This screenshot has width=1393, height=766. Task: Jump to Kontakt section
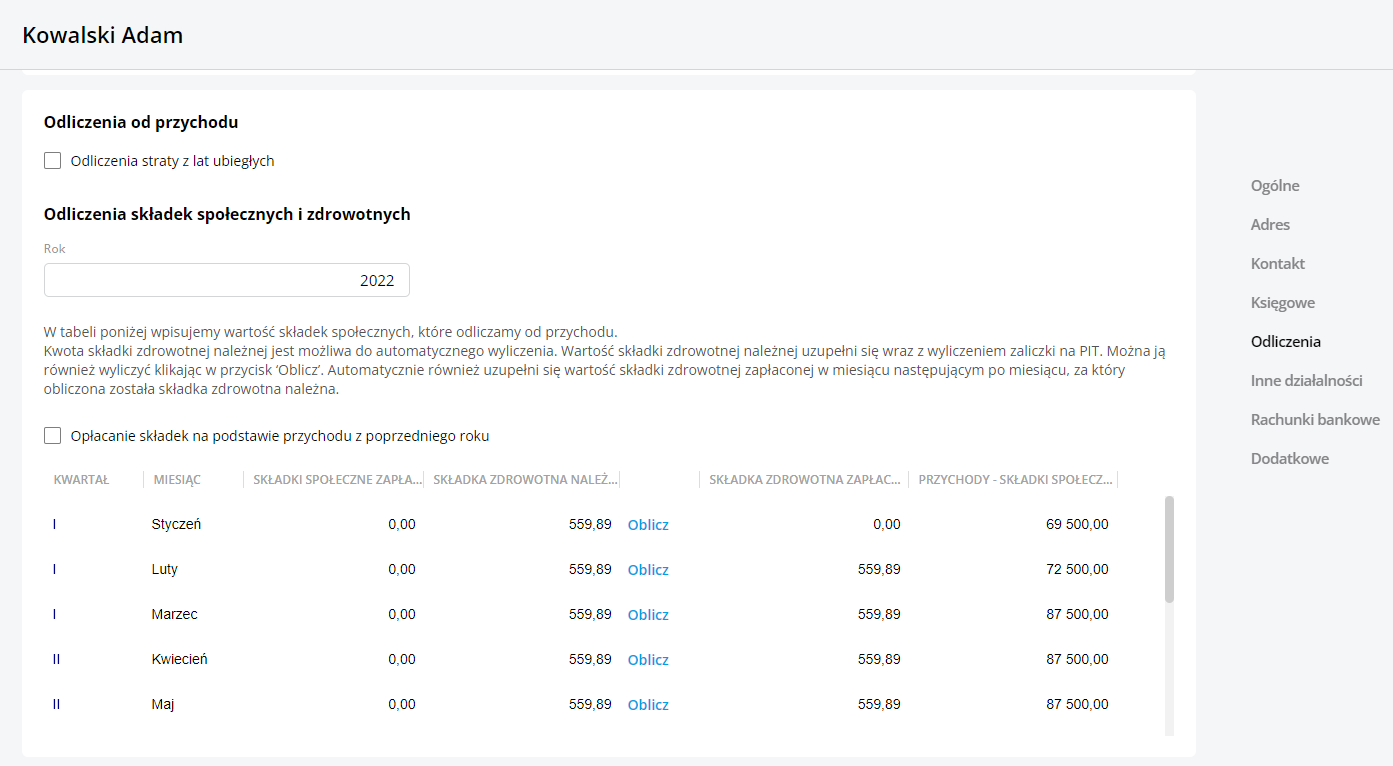pyautogui.click(x=1277, y=264)
